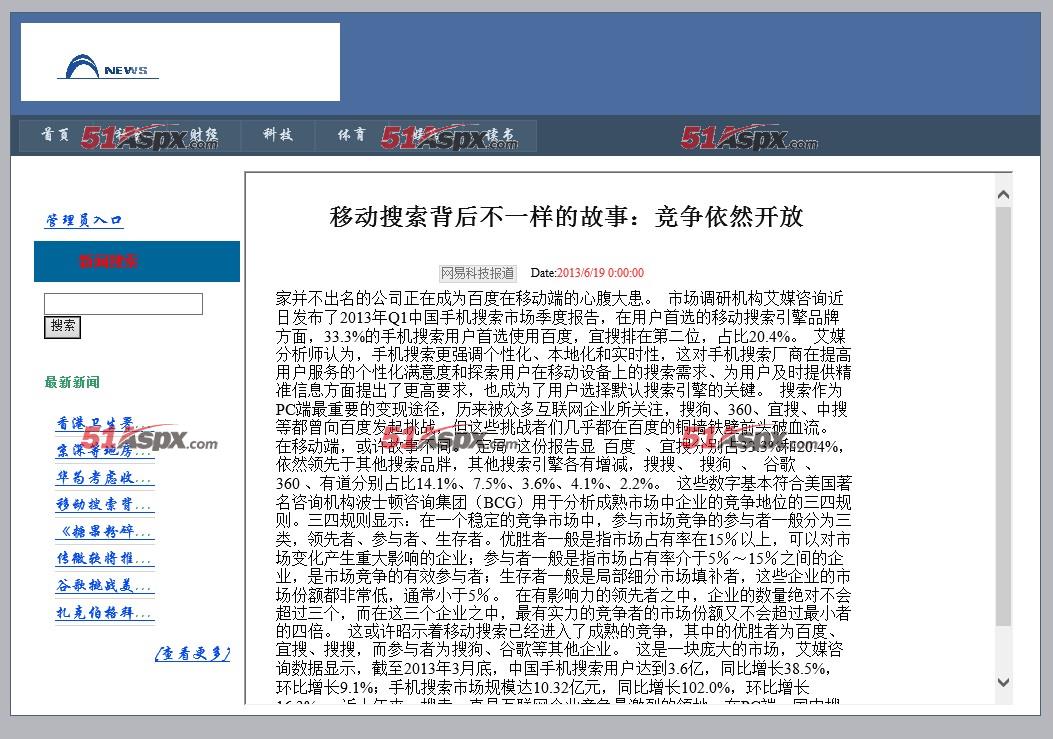Viewport: 1053px width, 739px height.
Task: Open the 财经 navigation tab
Action: (x=203, y=135)
